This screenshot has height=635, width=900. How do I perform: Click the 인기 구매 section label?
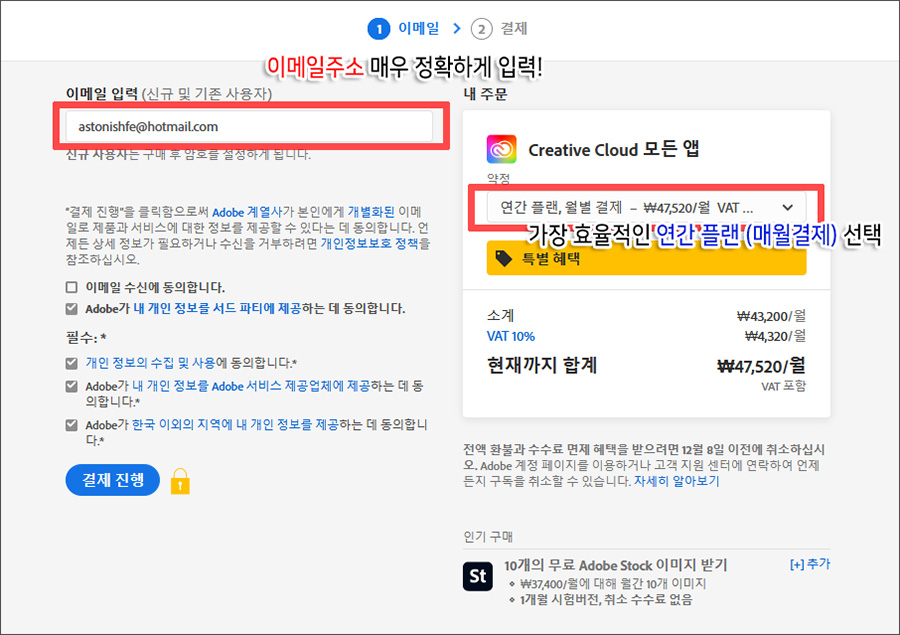pos(488,537)
